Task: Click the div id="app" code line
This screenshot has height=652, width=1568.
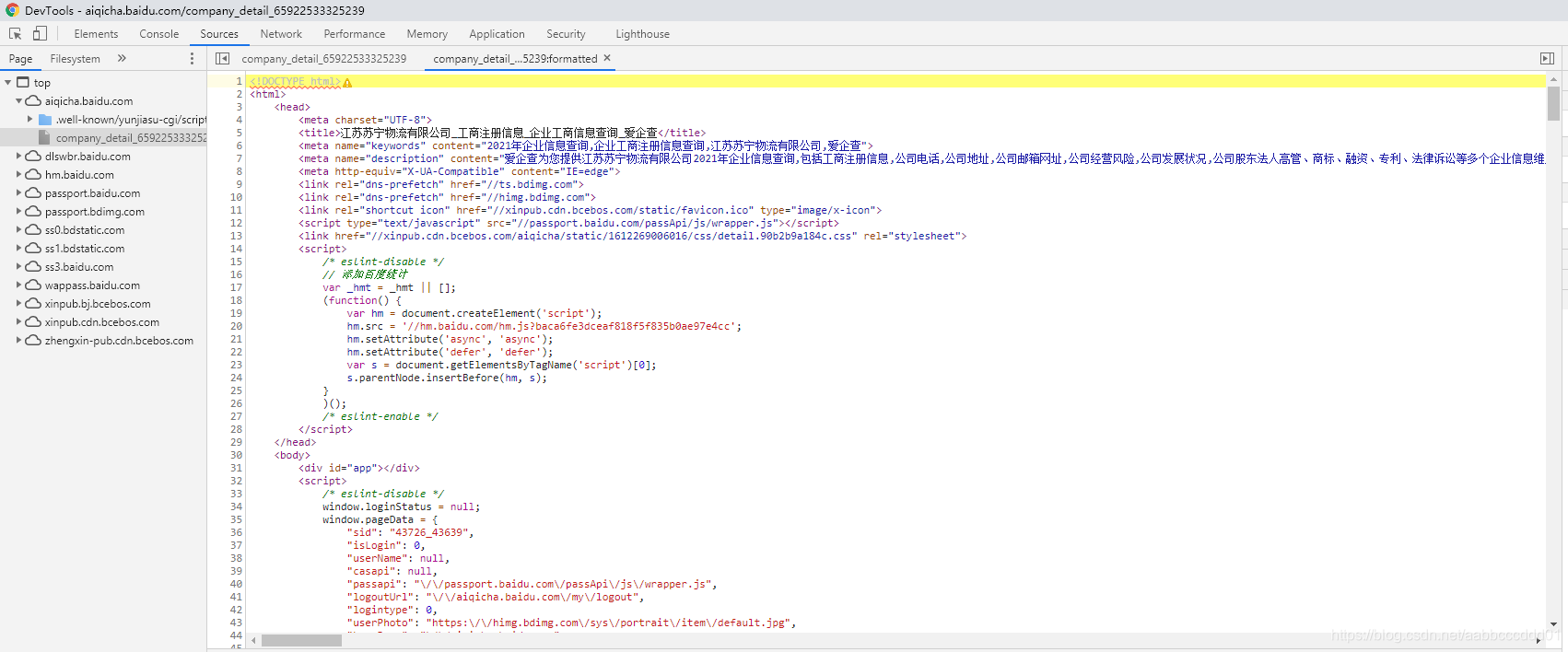Action: [x=359, y=468]
